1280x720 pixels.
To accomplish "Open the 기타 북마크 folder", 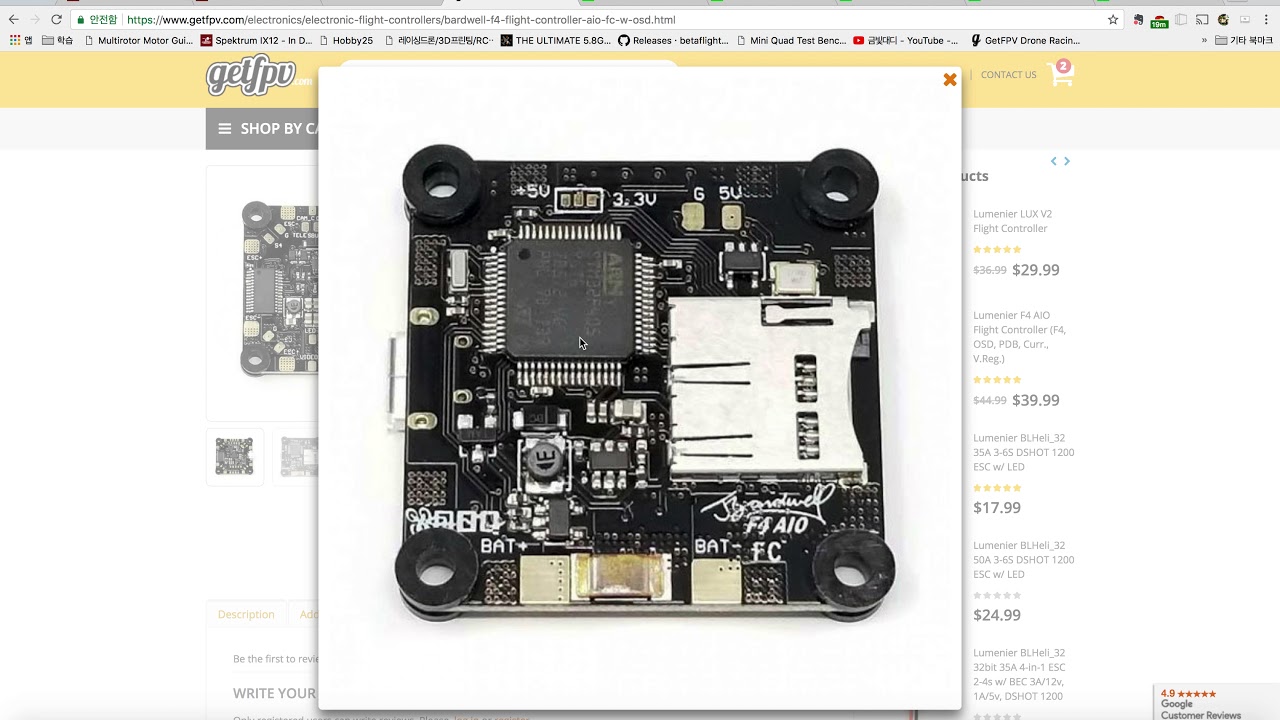I will [x=1244, y=41].
